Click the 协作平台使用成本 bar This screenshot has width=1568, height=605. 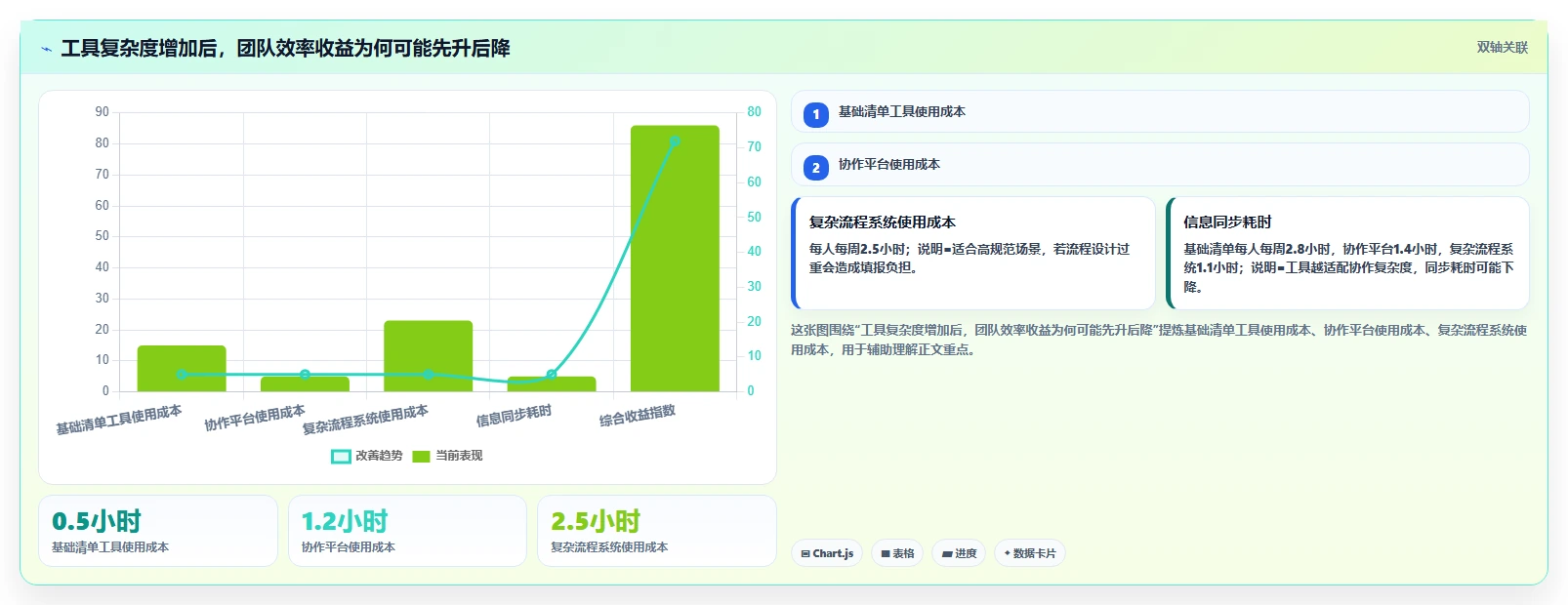tap(305, 383)
